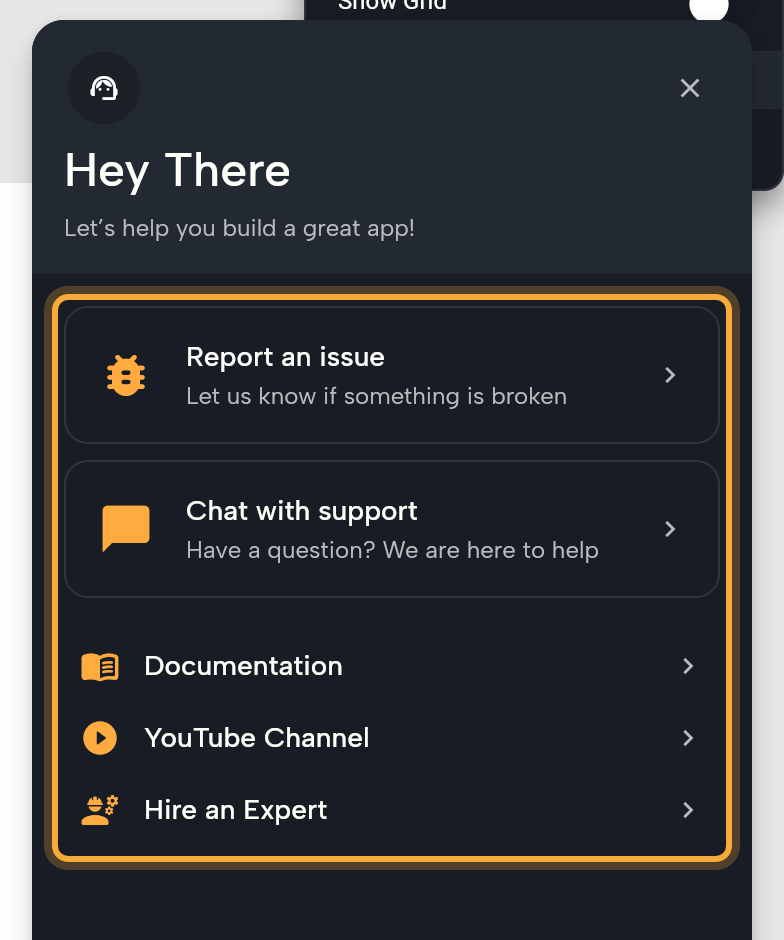Open the Hire an Expert link
This screenshot has width=784, height=940.
[392, 810]
